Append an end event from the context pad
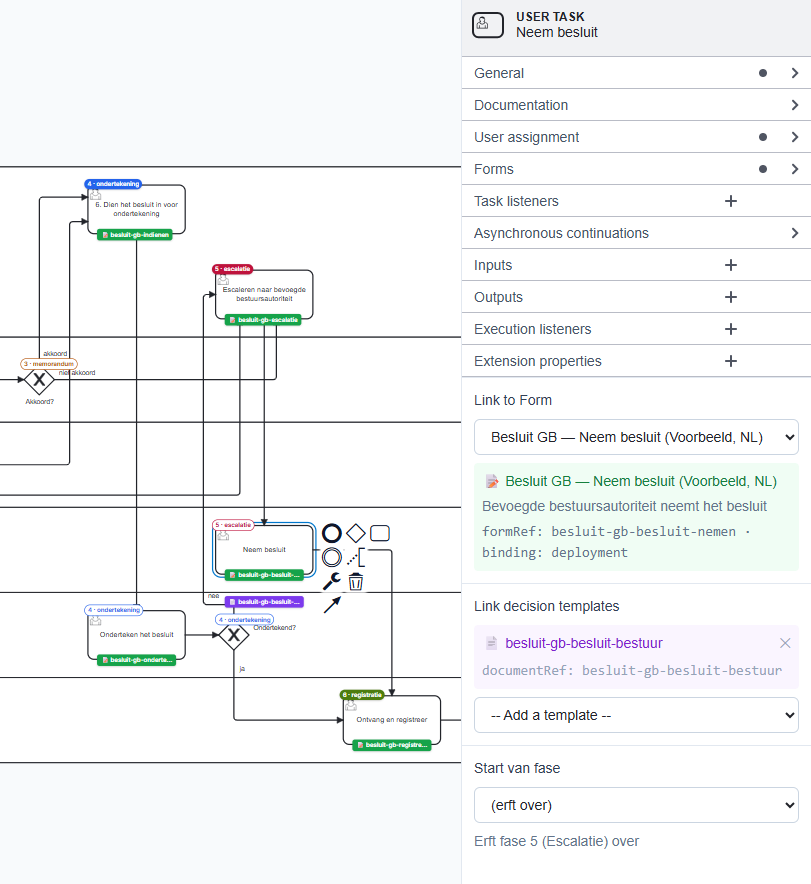811x884 pixels. [x=331, y=533]
